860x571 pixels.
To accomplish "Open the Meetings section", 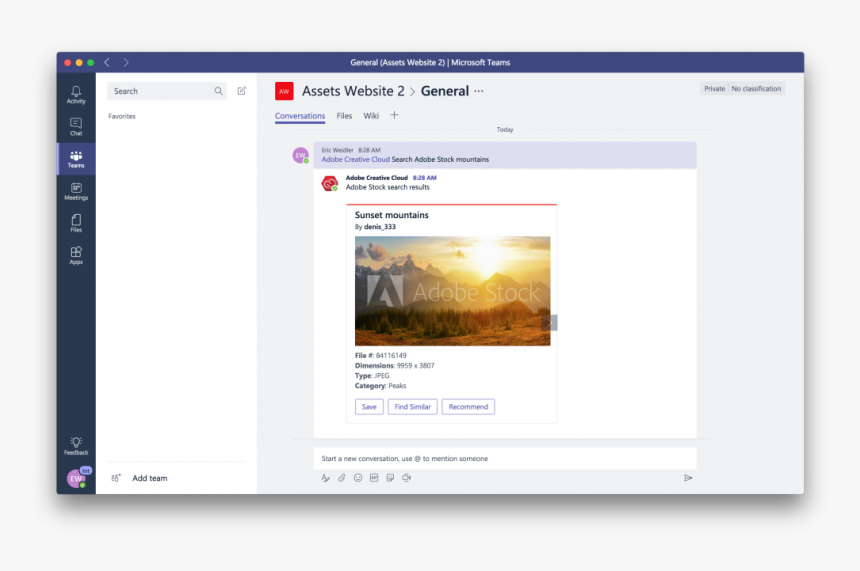I will pyautogui.click(x=76, y=191).
